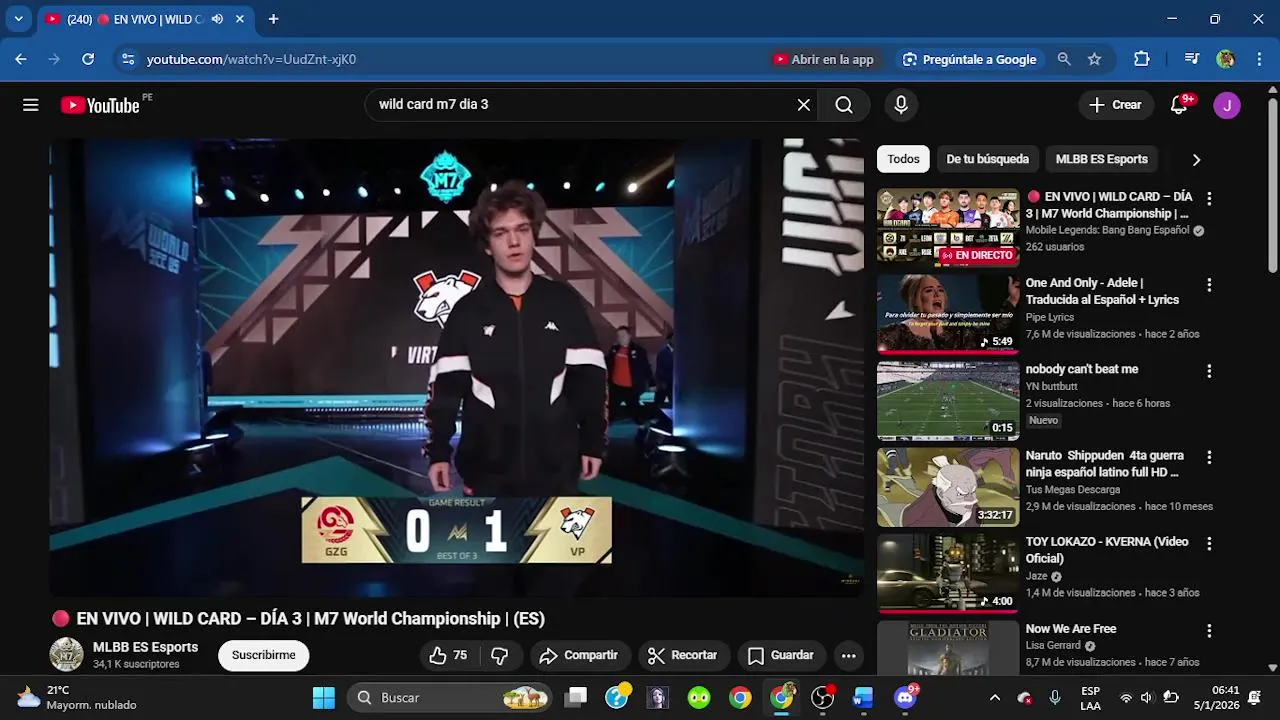Click the Recortar button
1280x720 pixels.
tap(683, 655)
